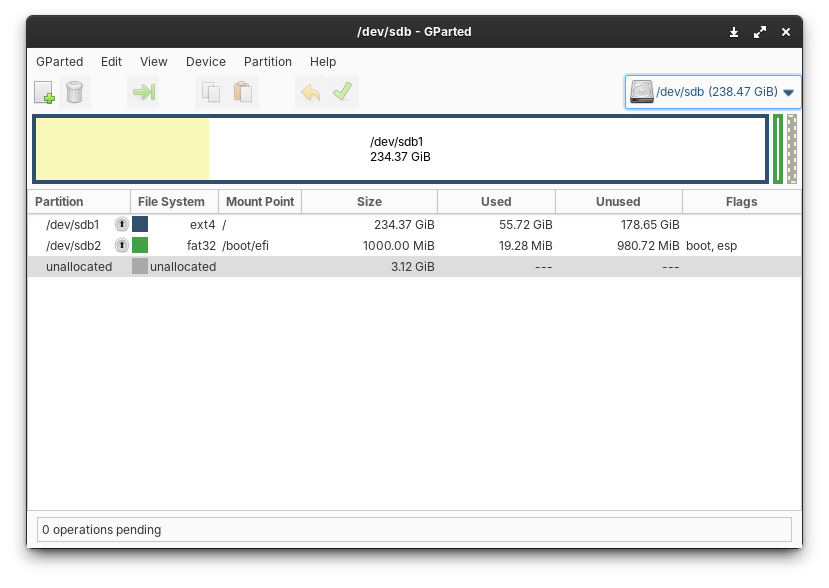Open the GParted menu

59,62
